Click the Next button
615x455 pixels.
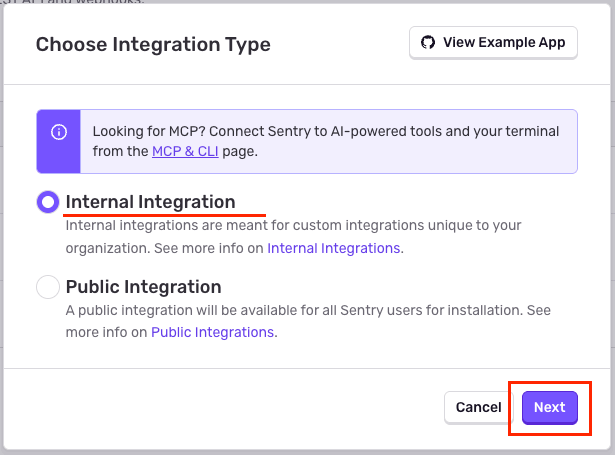(x=549, y=408)
